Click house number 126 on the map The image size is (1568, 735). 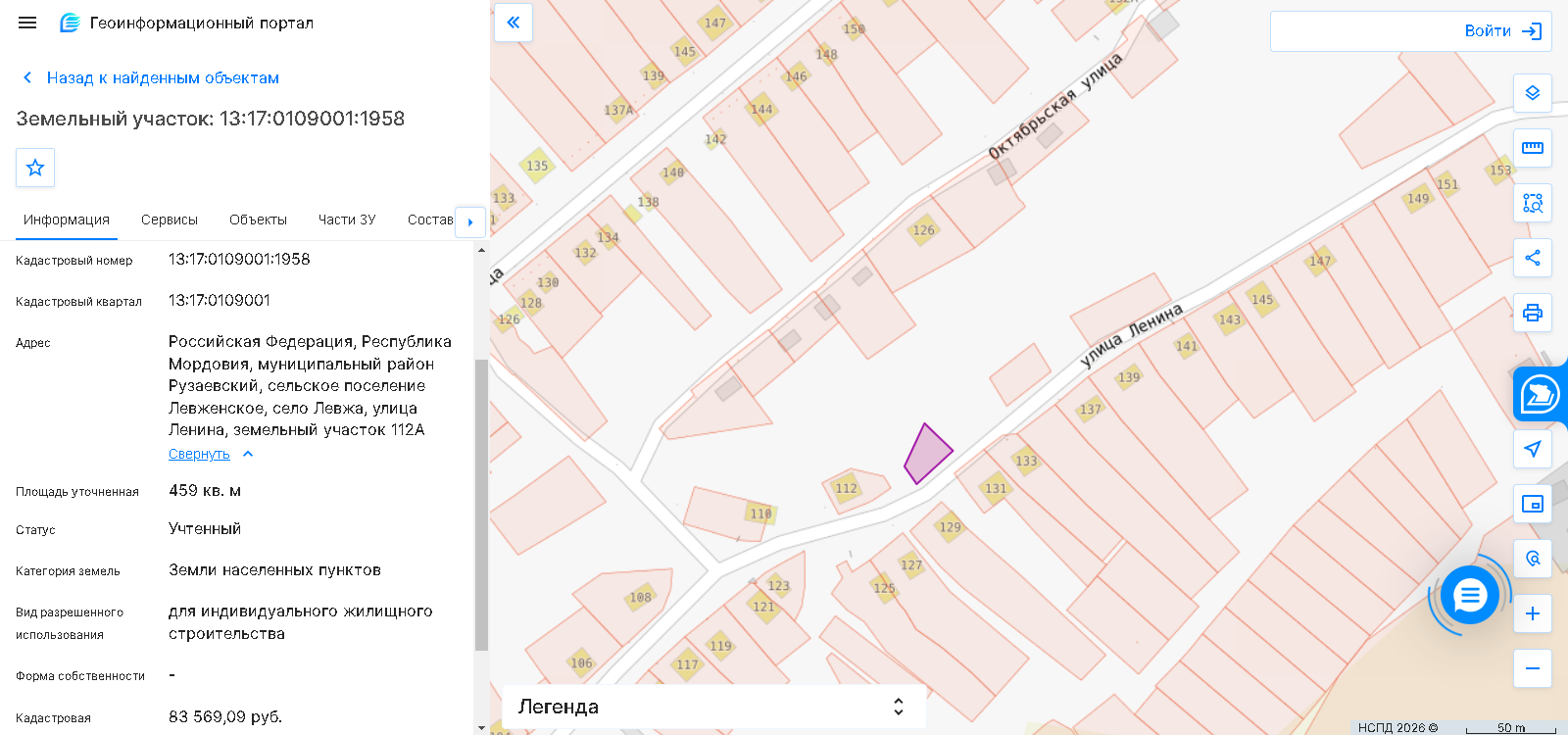pyautogui.click(x=924, y=230)
